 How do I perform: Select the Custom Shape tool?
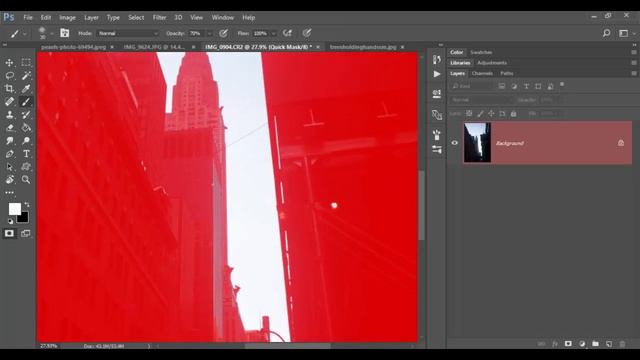(x=26, y=167)
